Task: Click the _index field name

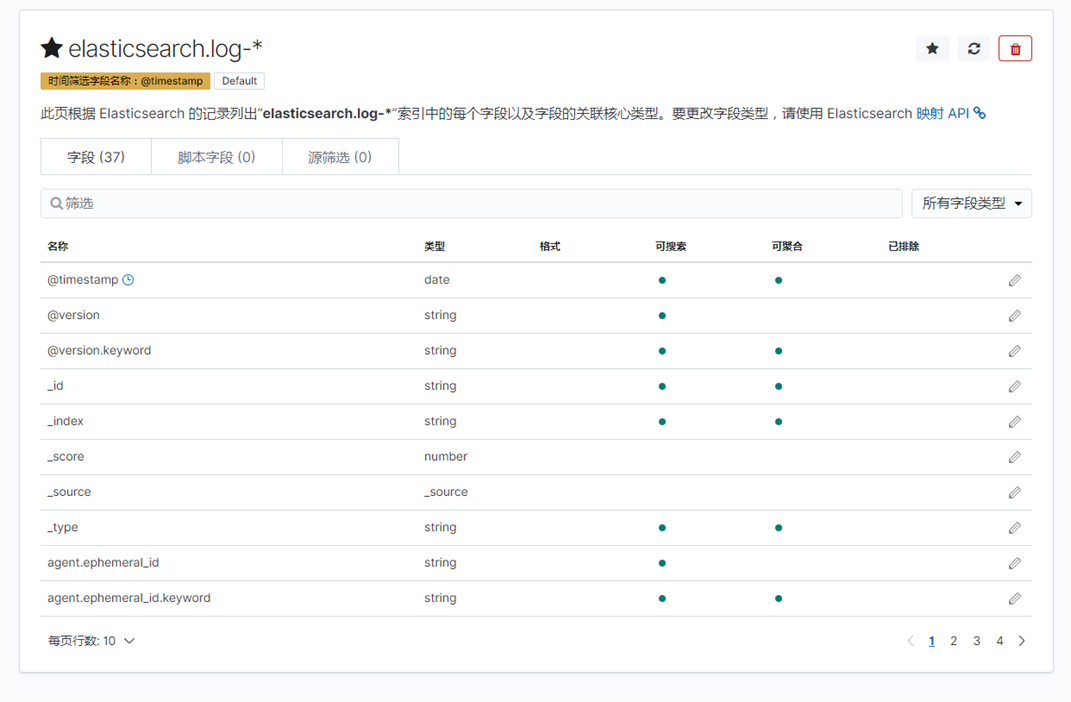Action: pyautogui.click(x=66, y=421)
